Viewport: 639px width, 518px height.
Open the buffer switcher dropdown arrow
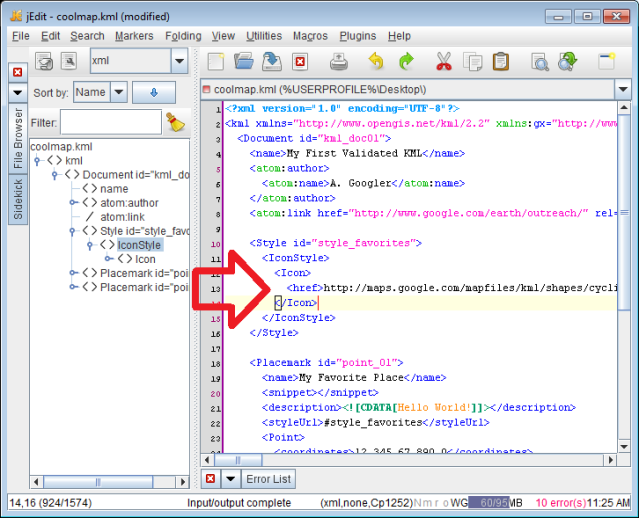[x=623, y=89]
